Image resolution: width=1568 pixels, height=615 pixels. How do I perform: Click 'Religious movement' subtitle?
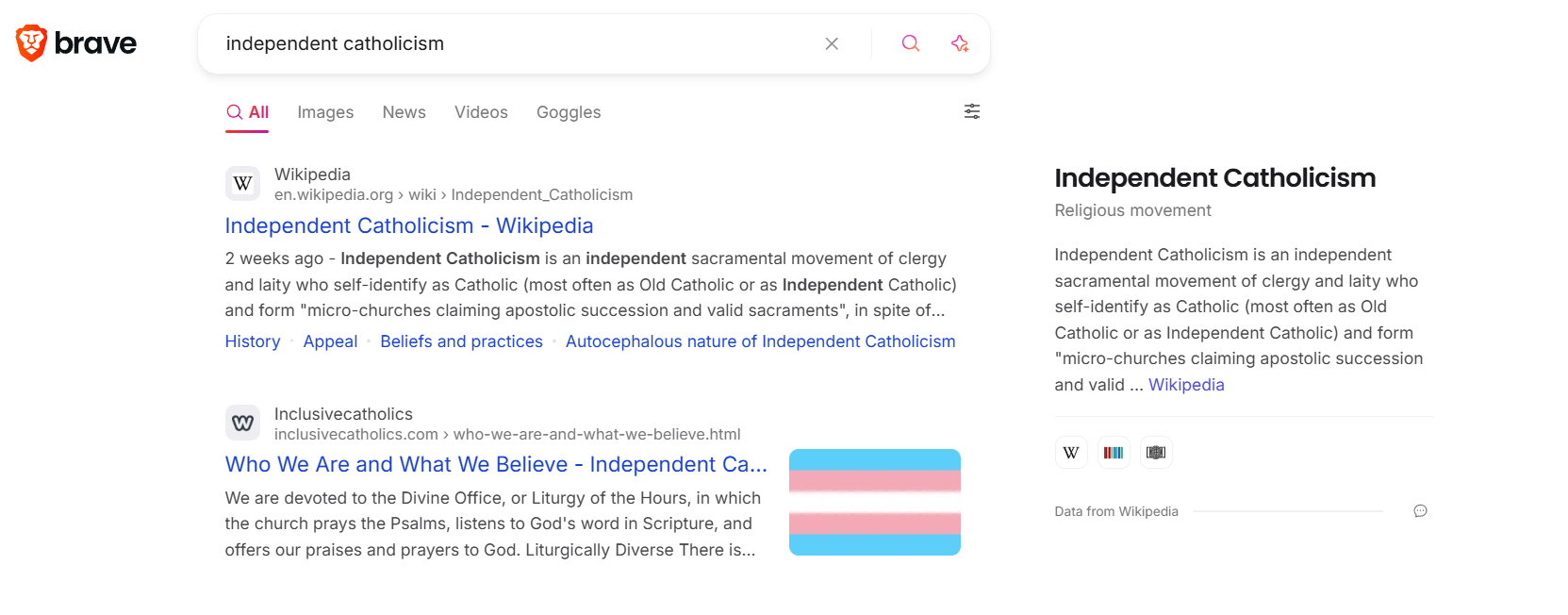click(x=1132, y=210)
